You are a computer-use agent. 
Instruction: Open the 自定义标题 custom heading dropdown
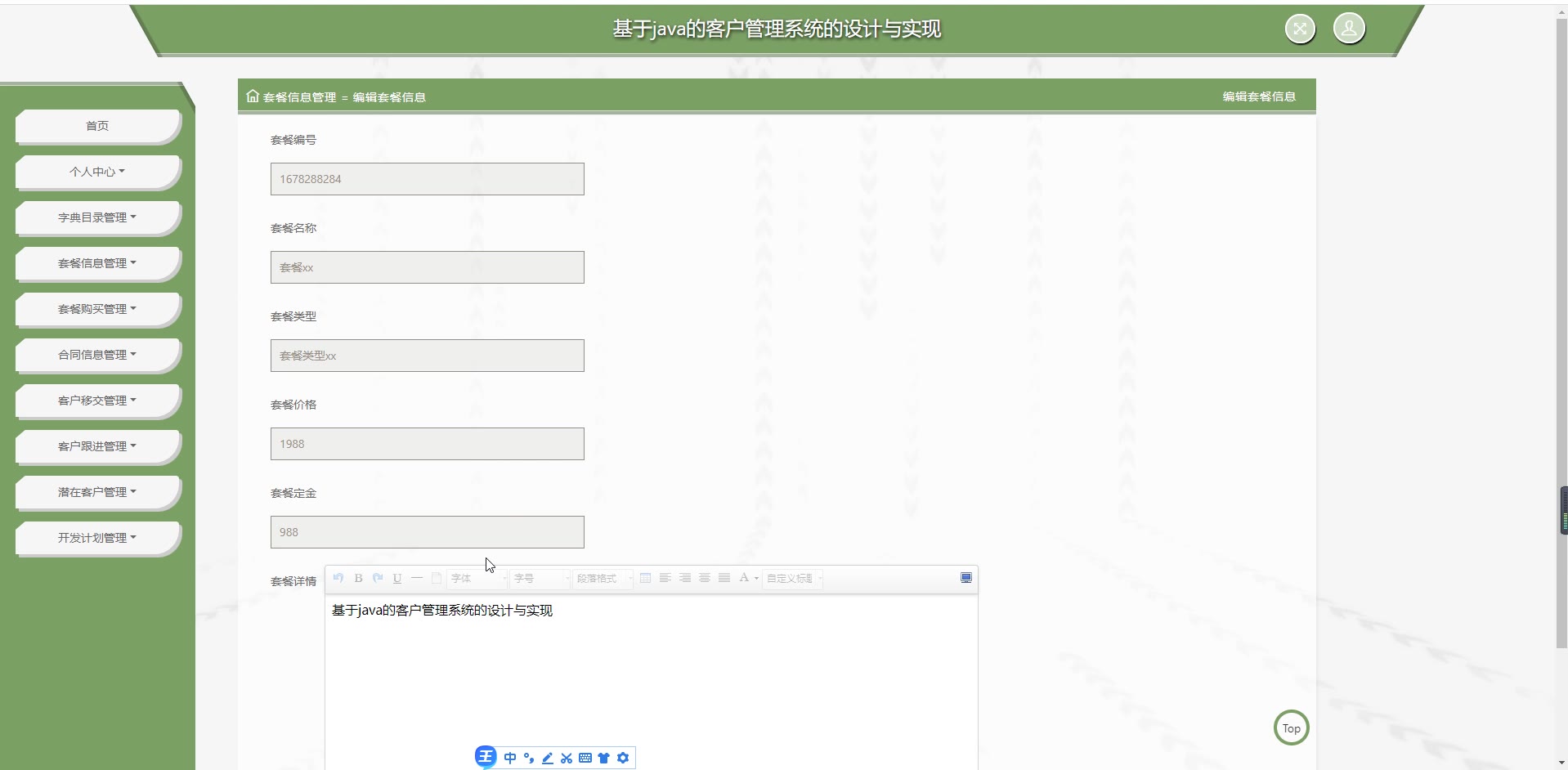coord(793,579)
